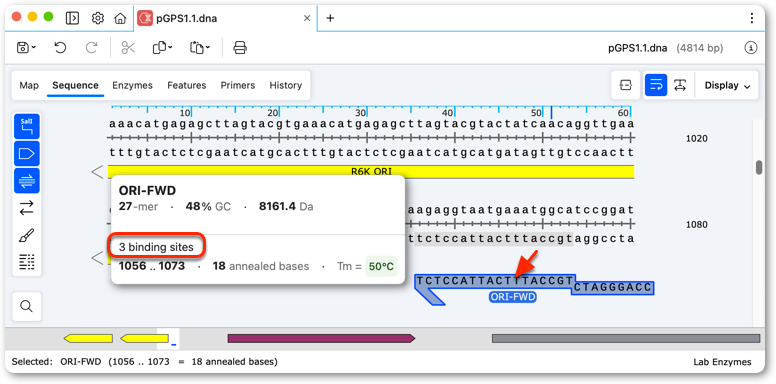Select the paintbrush color tool
This screenshot has width=776, height=384.
(x=26, y=235)
